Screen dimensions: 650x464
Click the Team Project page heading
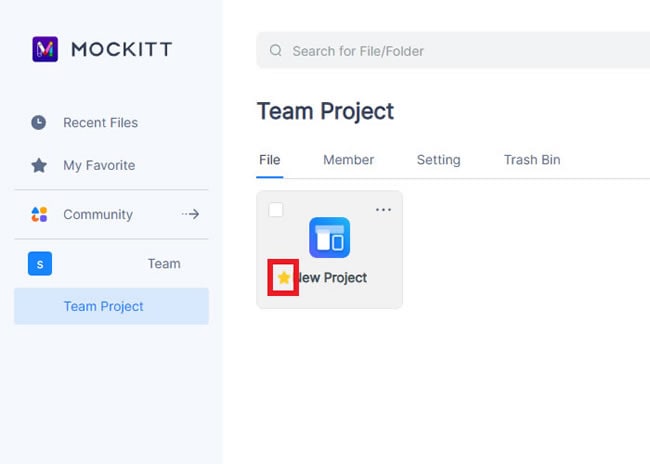click(x=325, y=112)
